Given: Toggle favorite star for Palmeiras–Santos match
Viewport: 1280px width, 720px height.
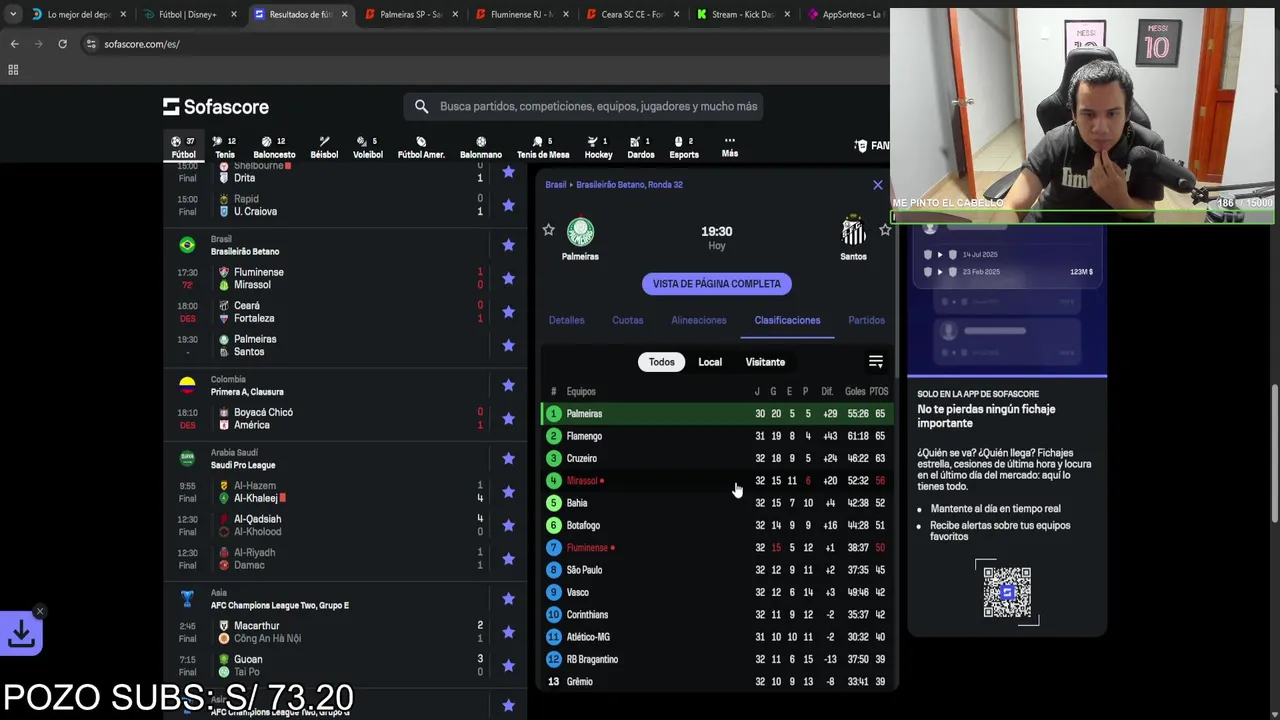Looking at the screenshot, I should (508, 345).
